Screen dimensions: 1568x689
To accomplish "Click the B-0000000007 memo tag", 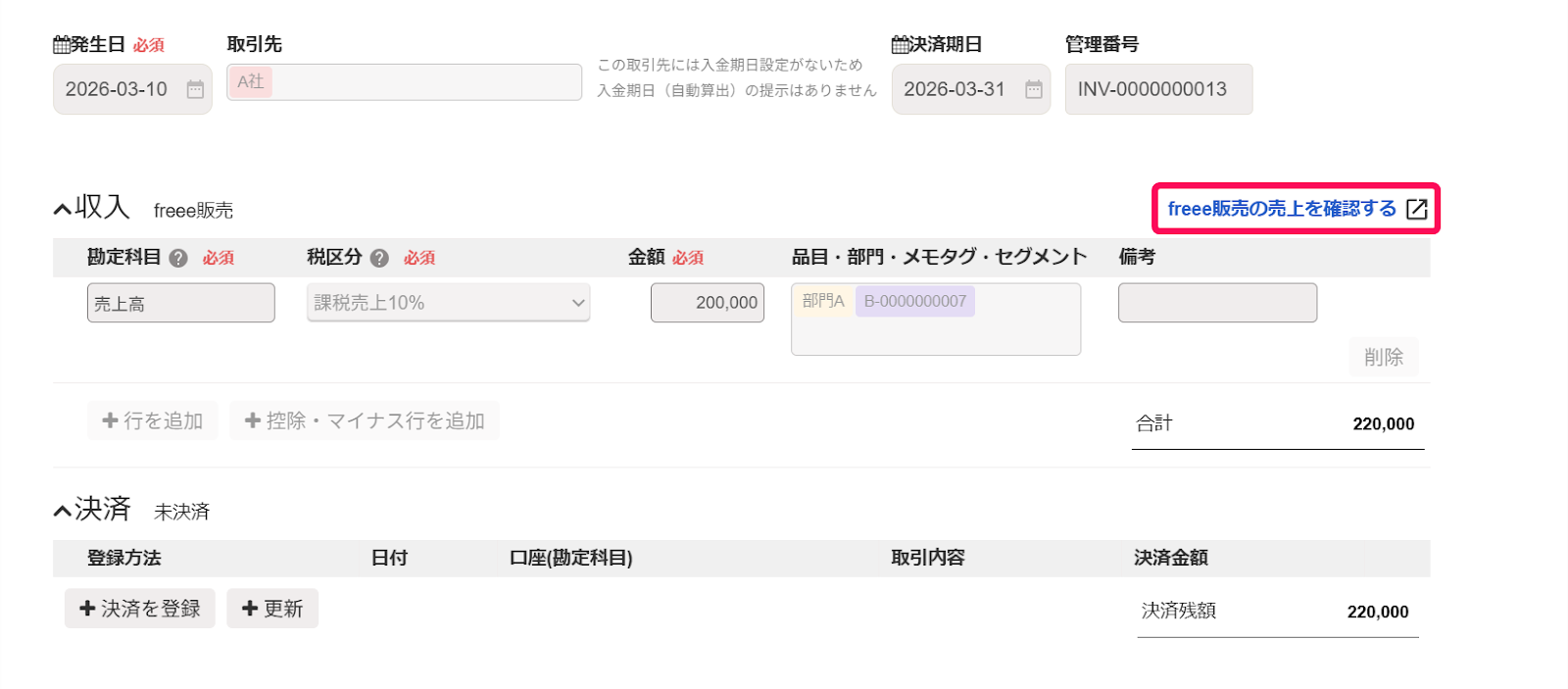I will pos(915,301).
